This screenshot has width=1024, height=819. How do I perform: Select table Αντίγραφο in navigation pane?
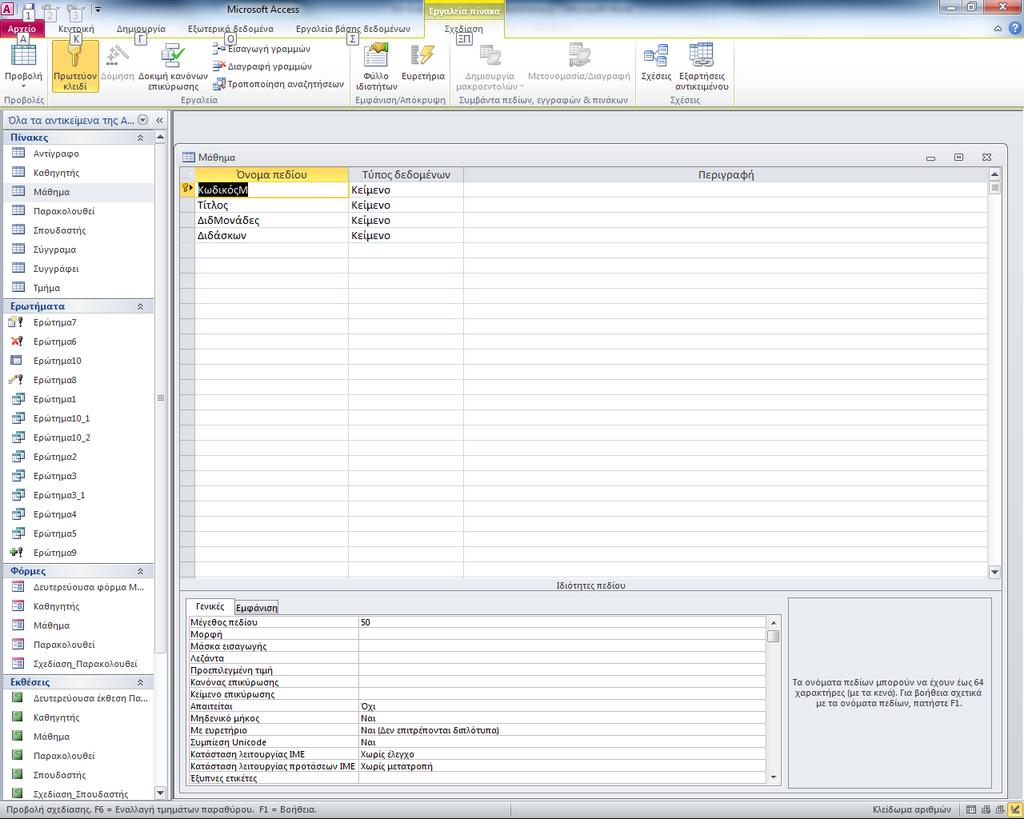coord(56,153)
